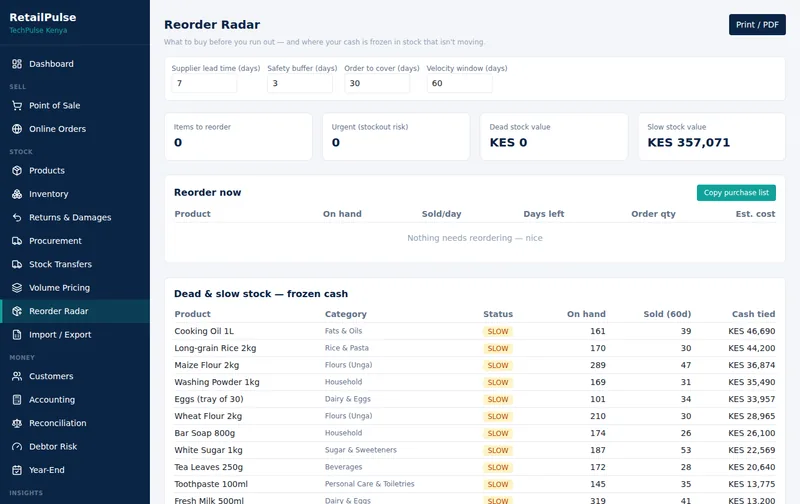Click the Maize Flour 2kg product
800x504 pixels.
click(207, 365)
